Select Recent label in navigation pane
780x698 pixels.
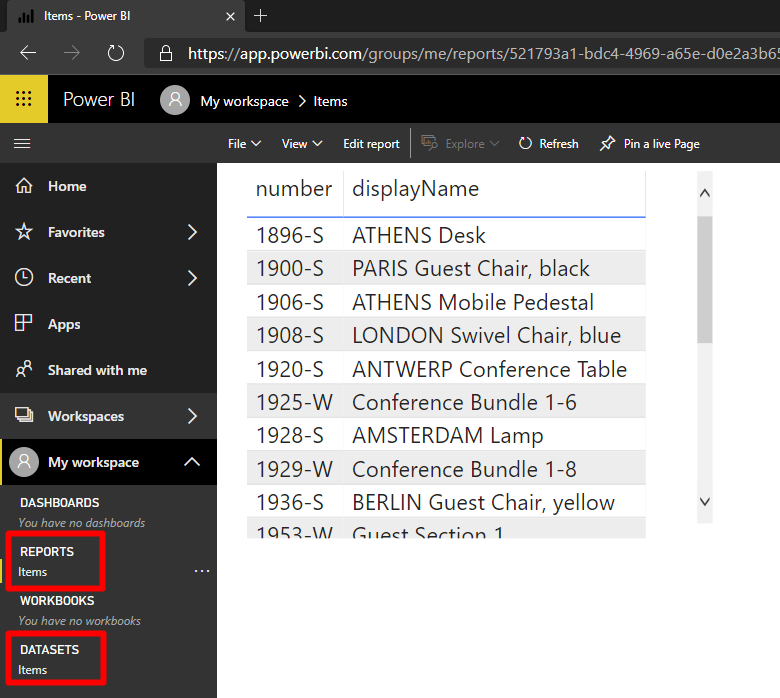point(69,278)
